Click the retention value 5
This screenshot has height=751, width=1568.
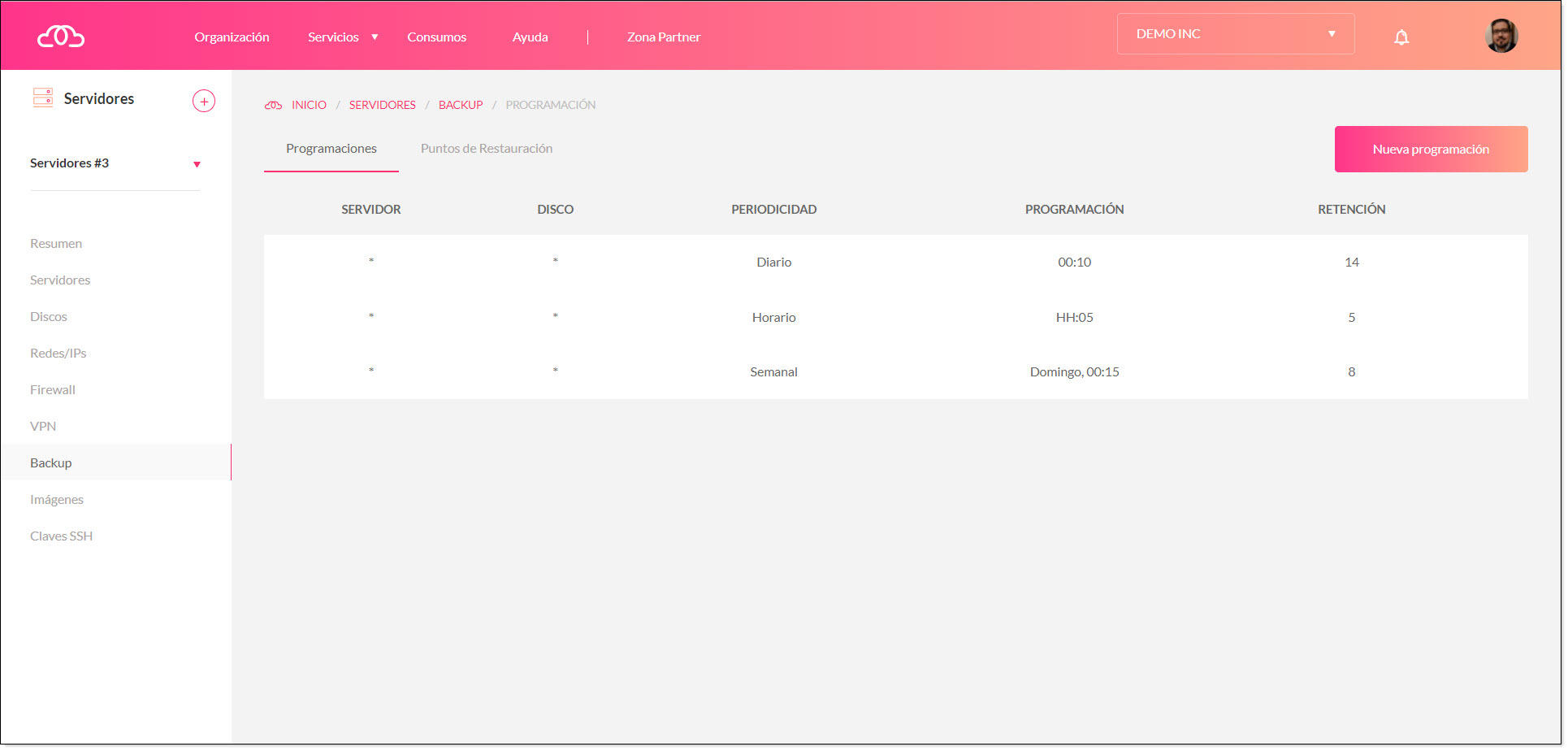tap(1352, 318)
